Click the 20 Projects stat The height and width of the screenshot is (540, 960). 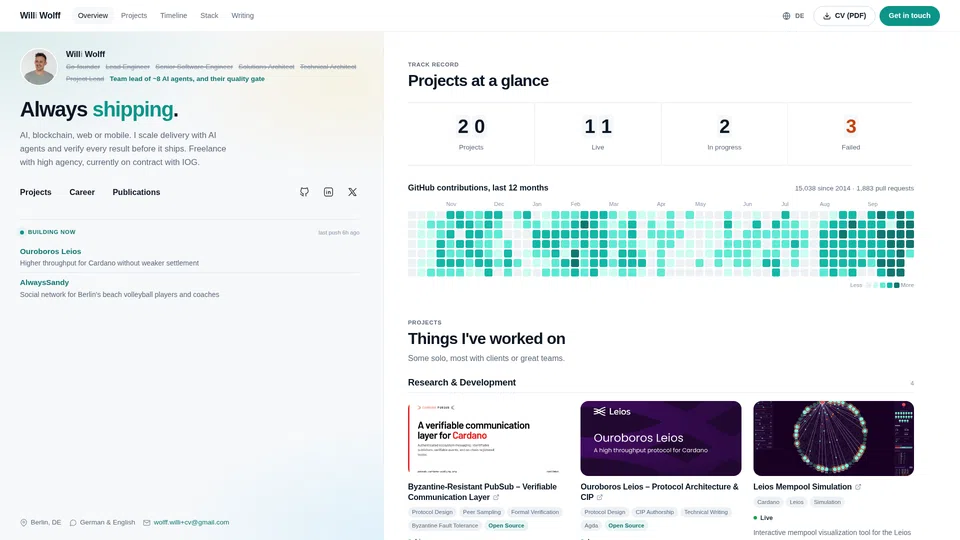(x=471, y=134)
